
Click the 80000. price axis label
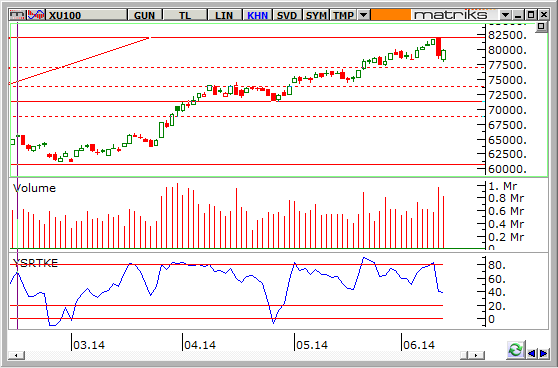point(508,50)
